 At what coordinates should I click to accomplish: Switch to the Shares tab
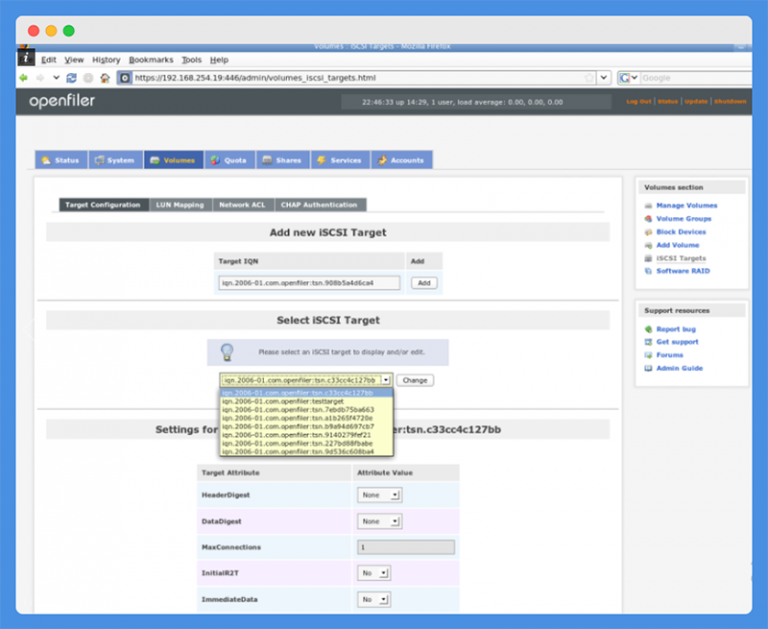[283, 160]
